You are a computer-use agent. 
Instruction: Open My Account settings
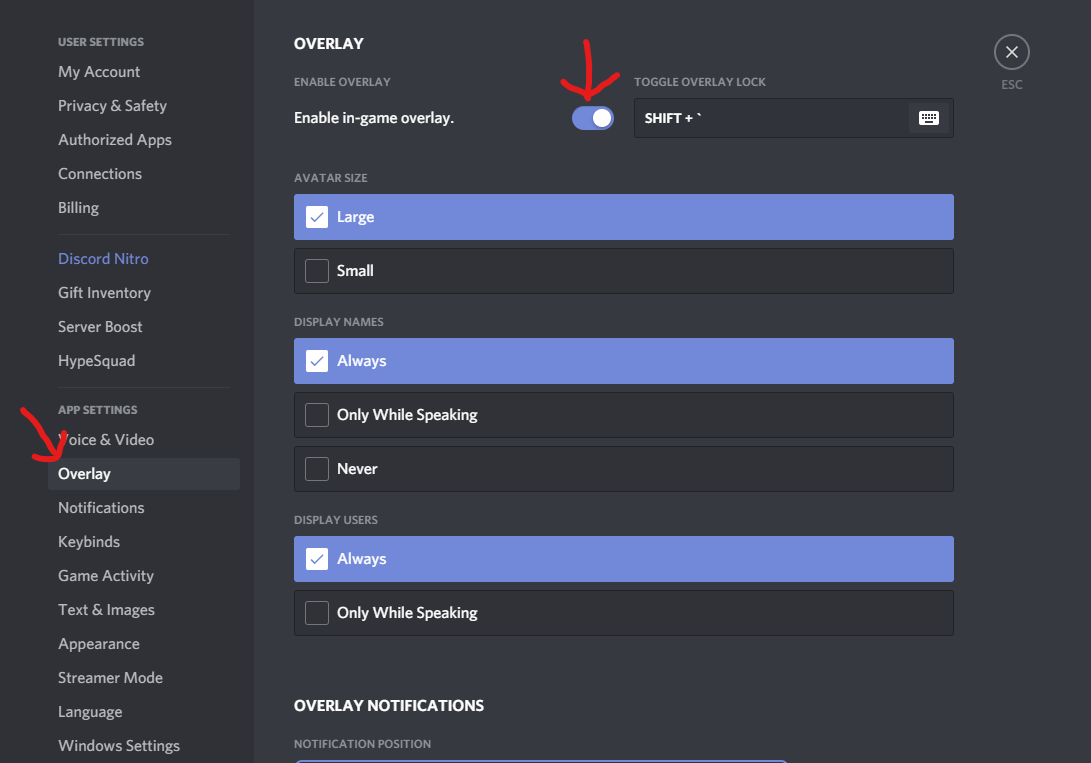click(99, 72)
